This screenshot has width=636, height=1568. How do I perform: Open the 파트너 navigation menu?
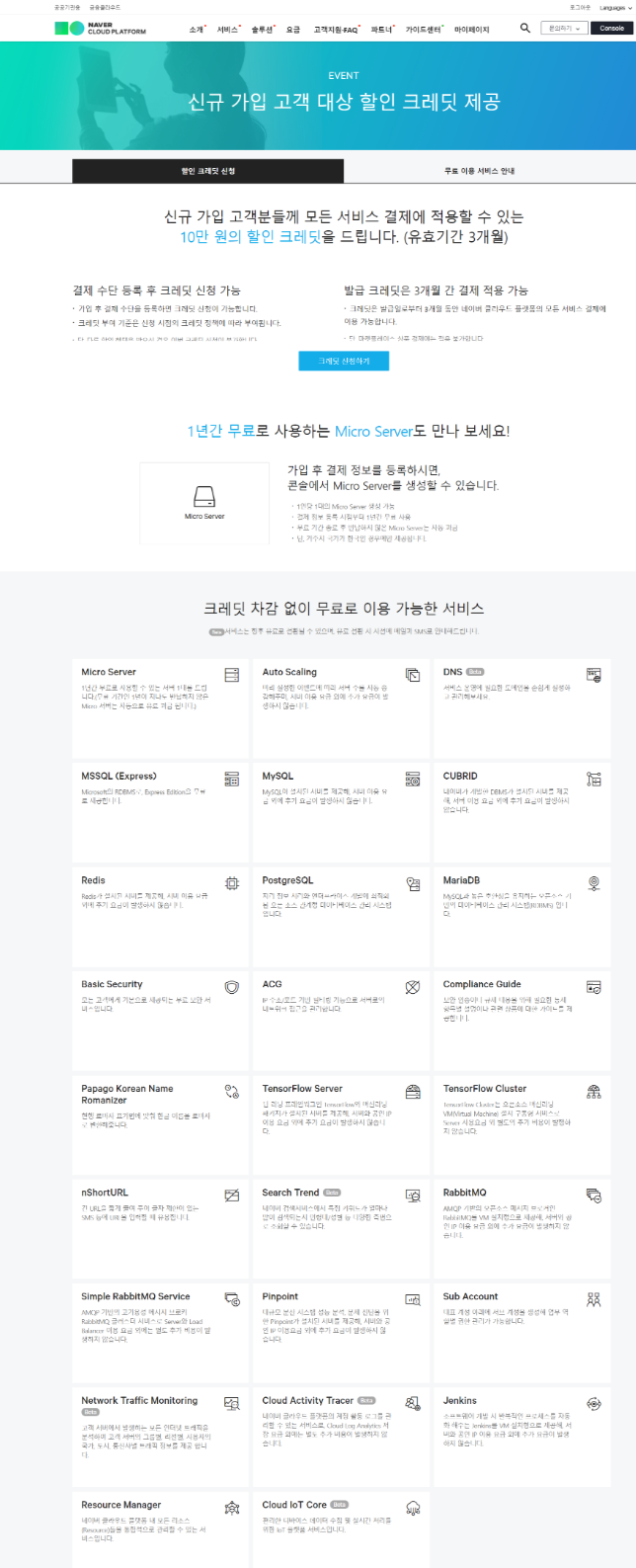point(382,30)
